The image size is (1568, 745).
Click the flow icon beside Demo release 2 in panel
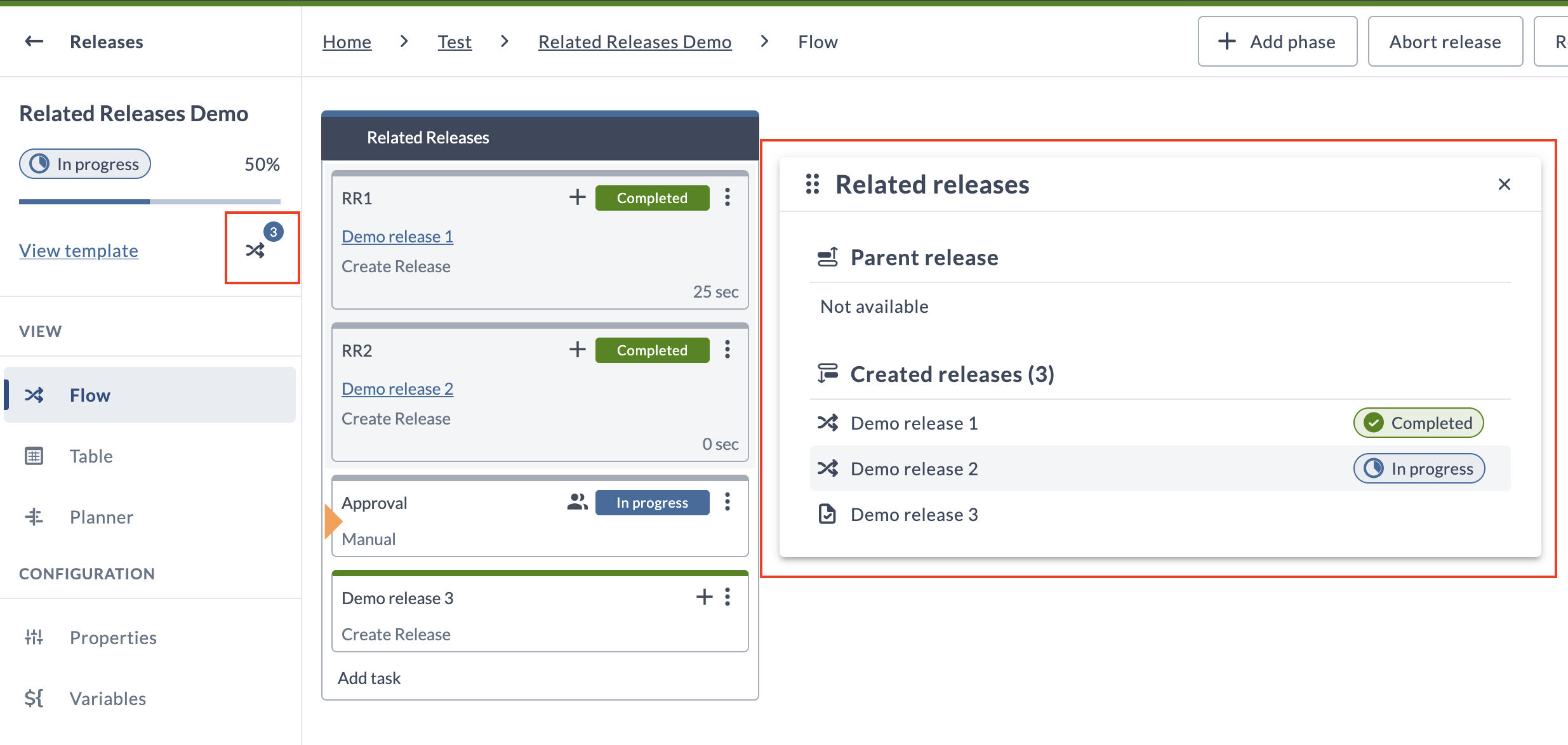[x=828, y=468]
